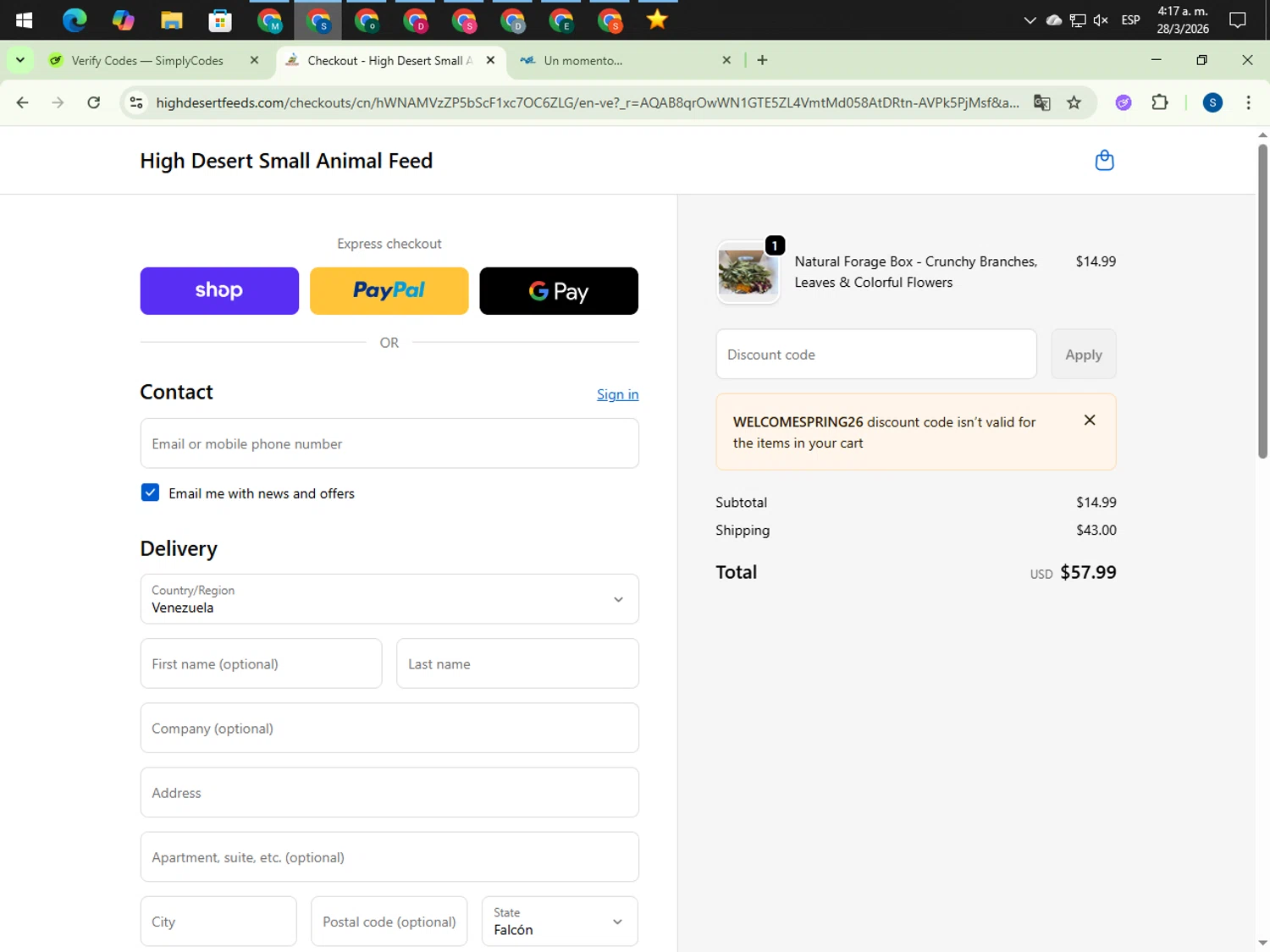Launch Microsoft Edge from taskbar
This screenshot has width=1270, height=952.
point(75,20)
